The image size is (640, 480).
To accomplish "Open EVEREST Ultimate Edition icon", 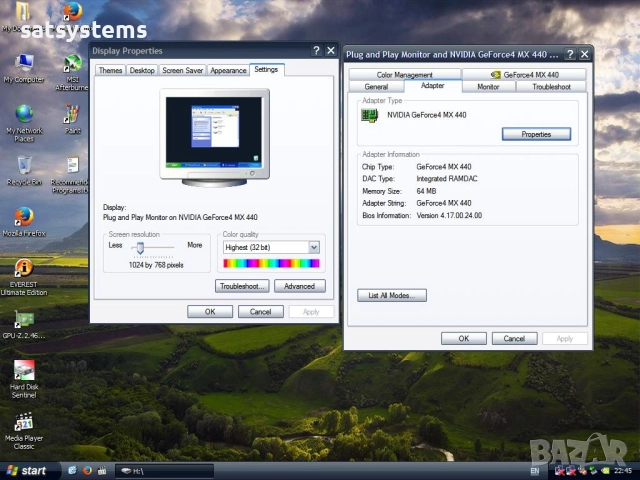I will pos(23,268).
